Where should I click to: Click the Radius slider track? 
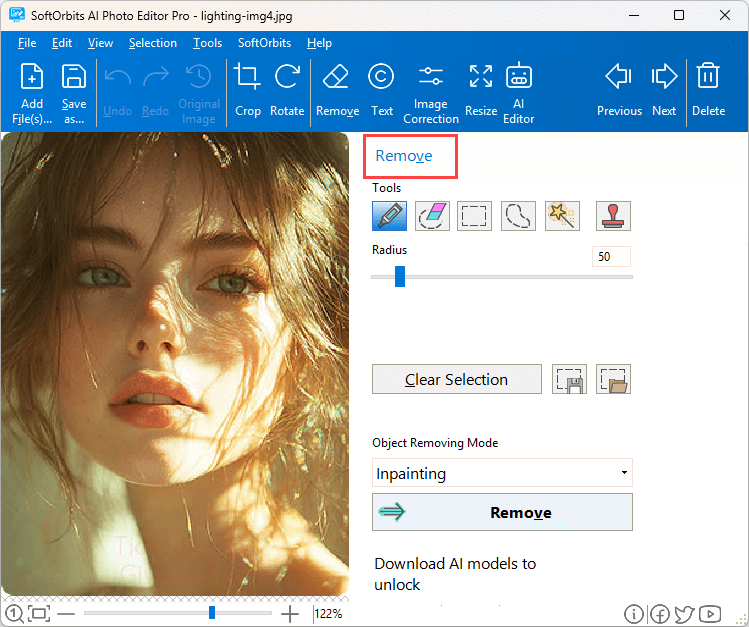(502, 277)
